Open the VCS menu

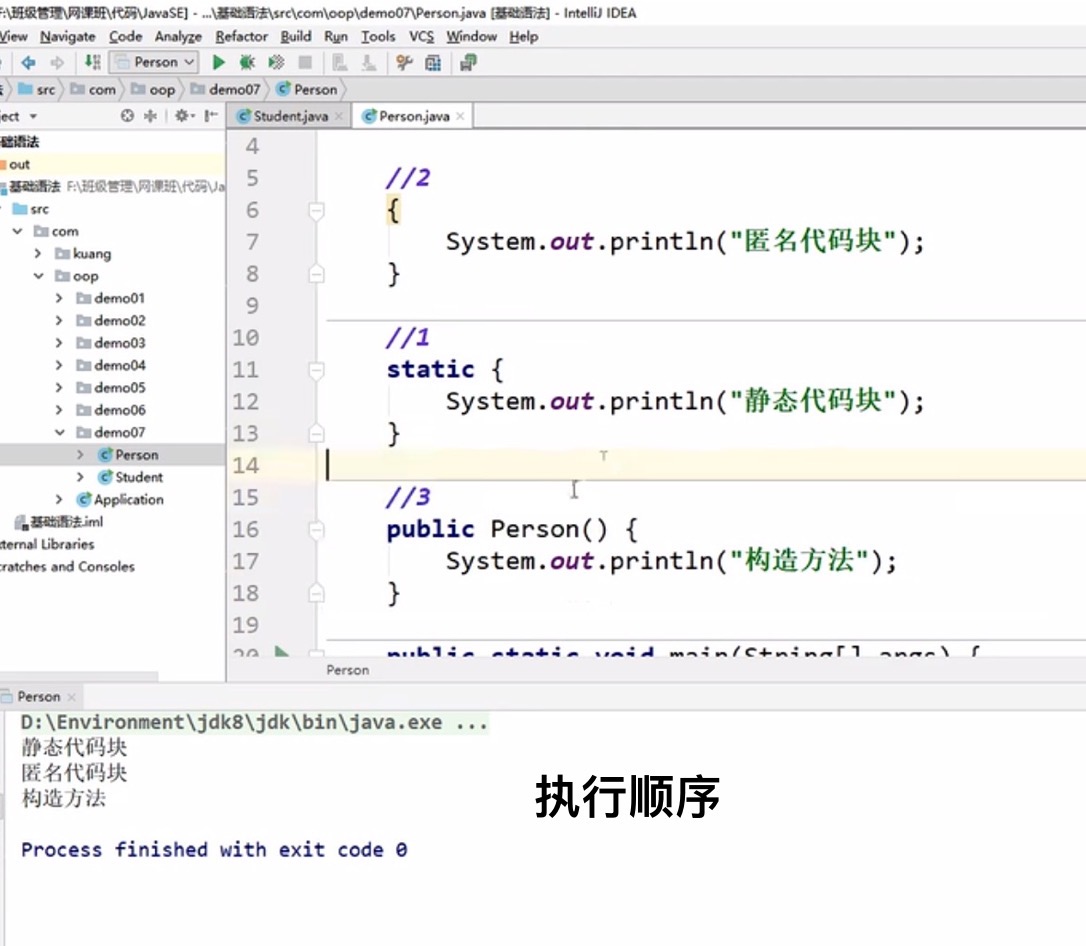click(421, 37)
